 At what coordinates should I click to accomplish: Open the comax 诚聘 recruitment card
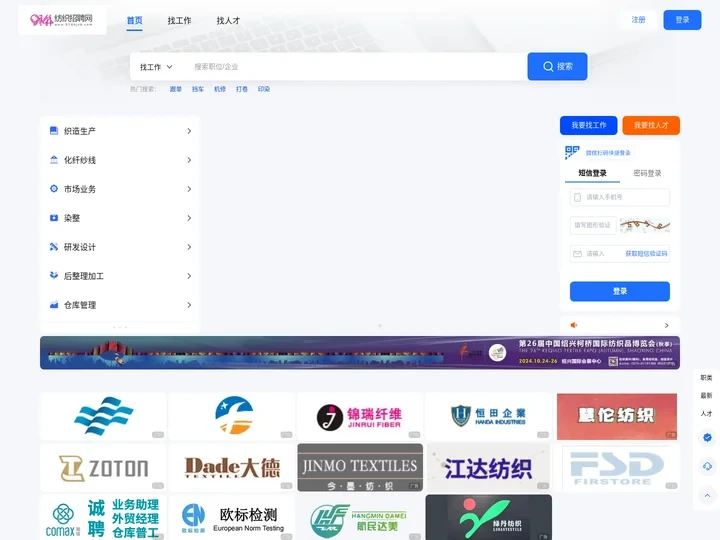pos(103,518)
